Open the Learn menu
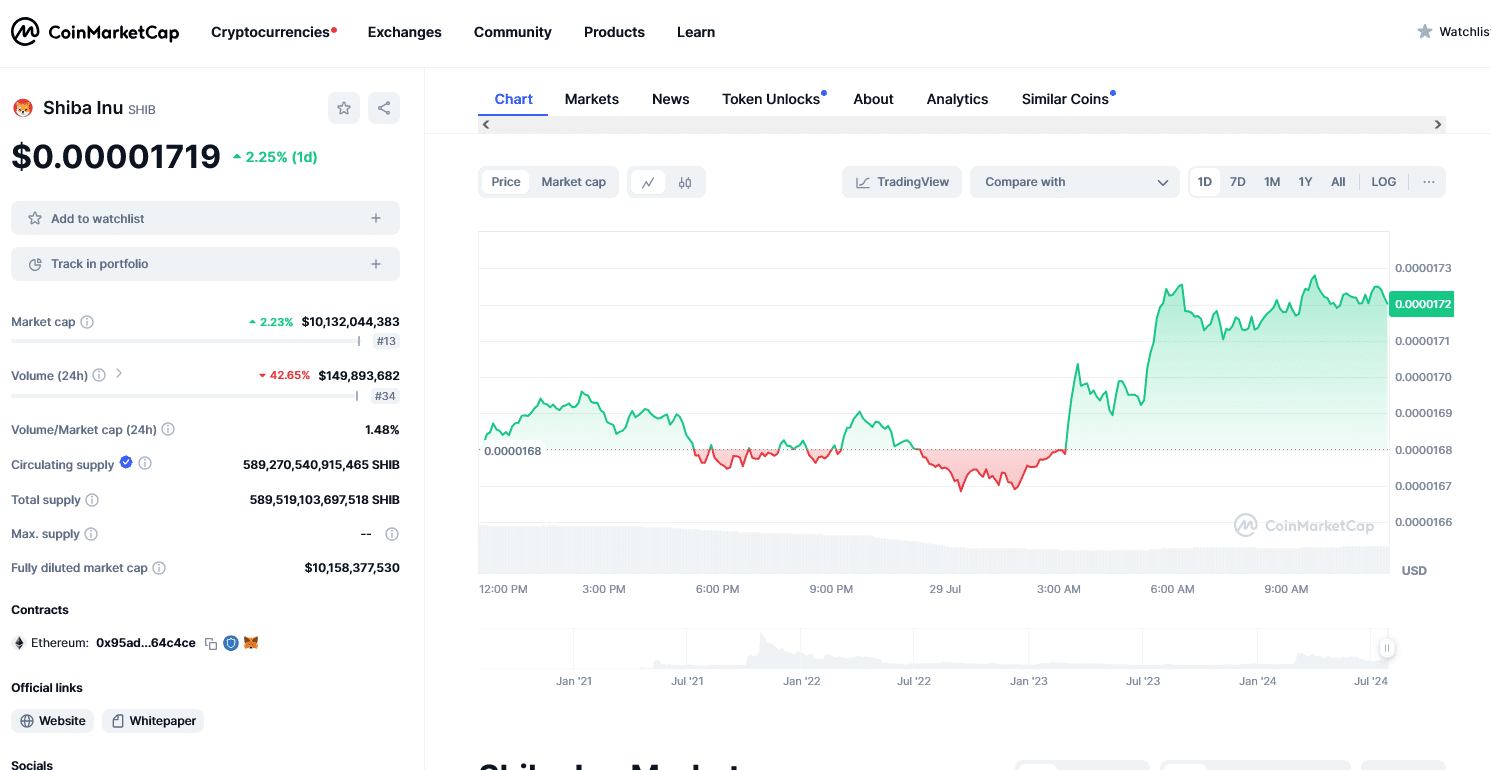This screenshot has height=770, width=1491. 696,32
